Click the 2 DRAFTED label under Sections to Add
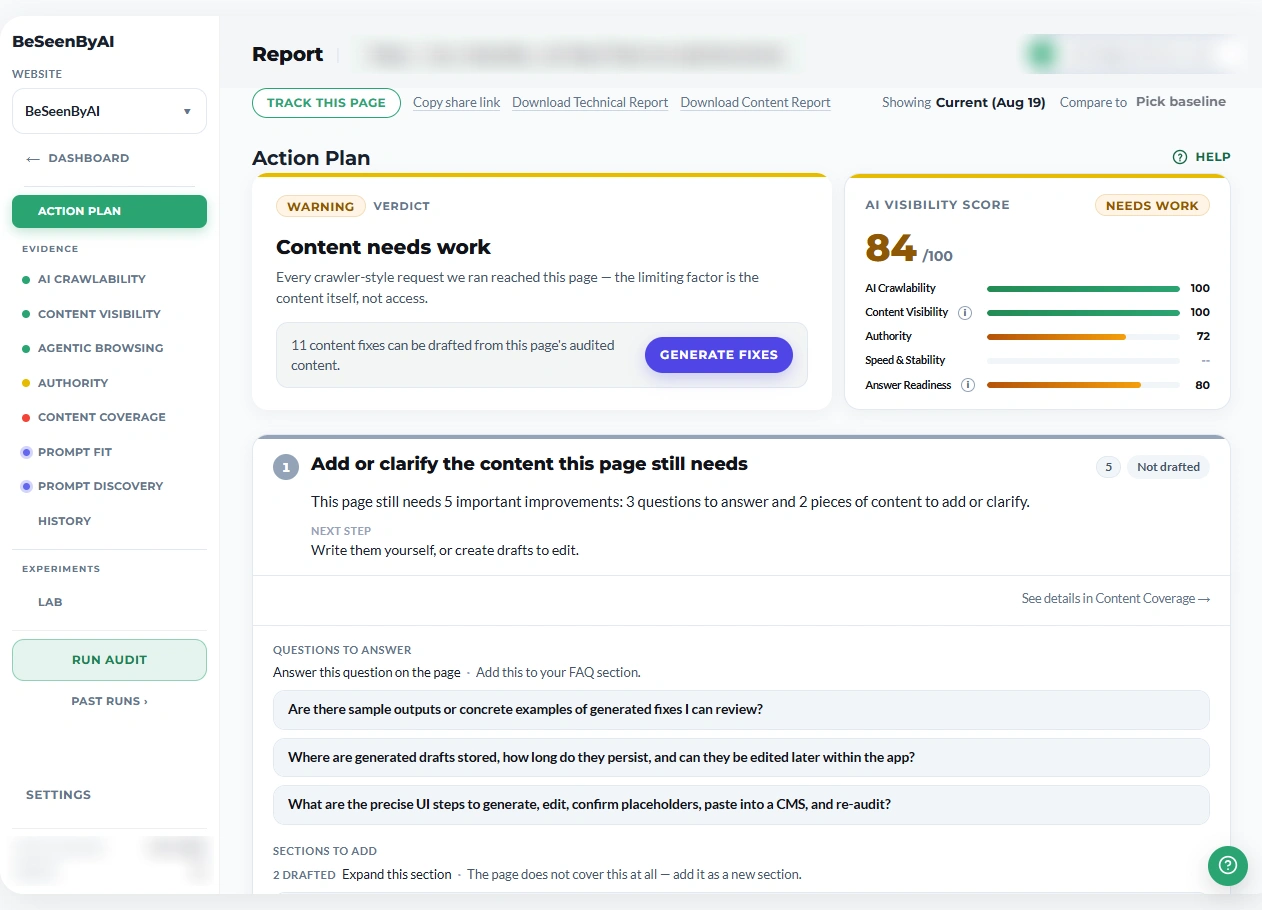The height and width of the screenshot is (910, 1262). point(304,874)
